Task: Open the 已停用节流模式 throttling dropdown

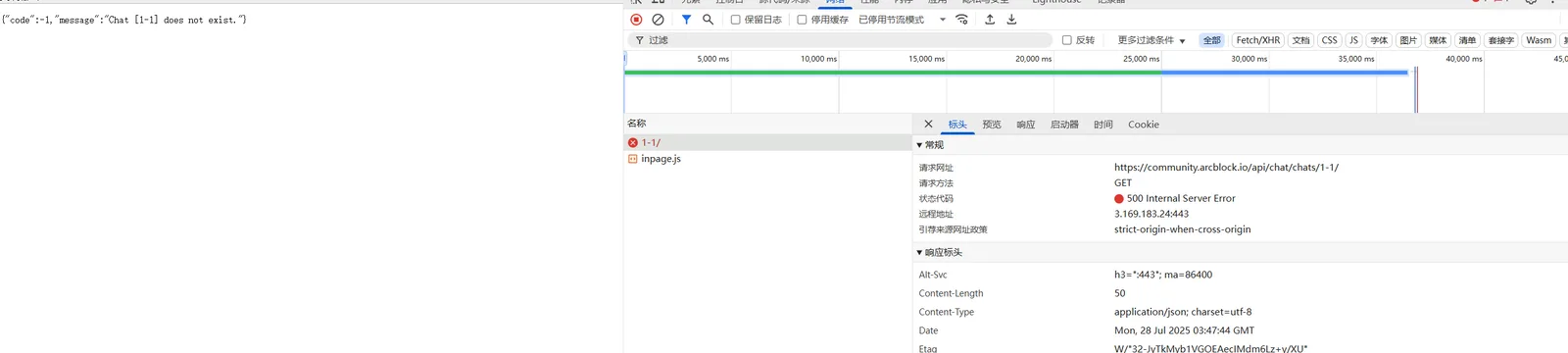Action: 903,20
